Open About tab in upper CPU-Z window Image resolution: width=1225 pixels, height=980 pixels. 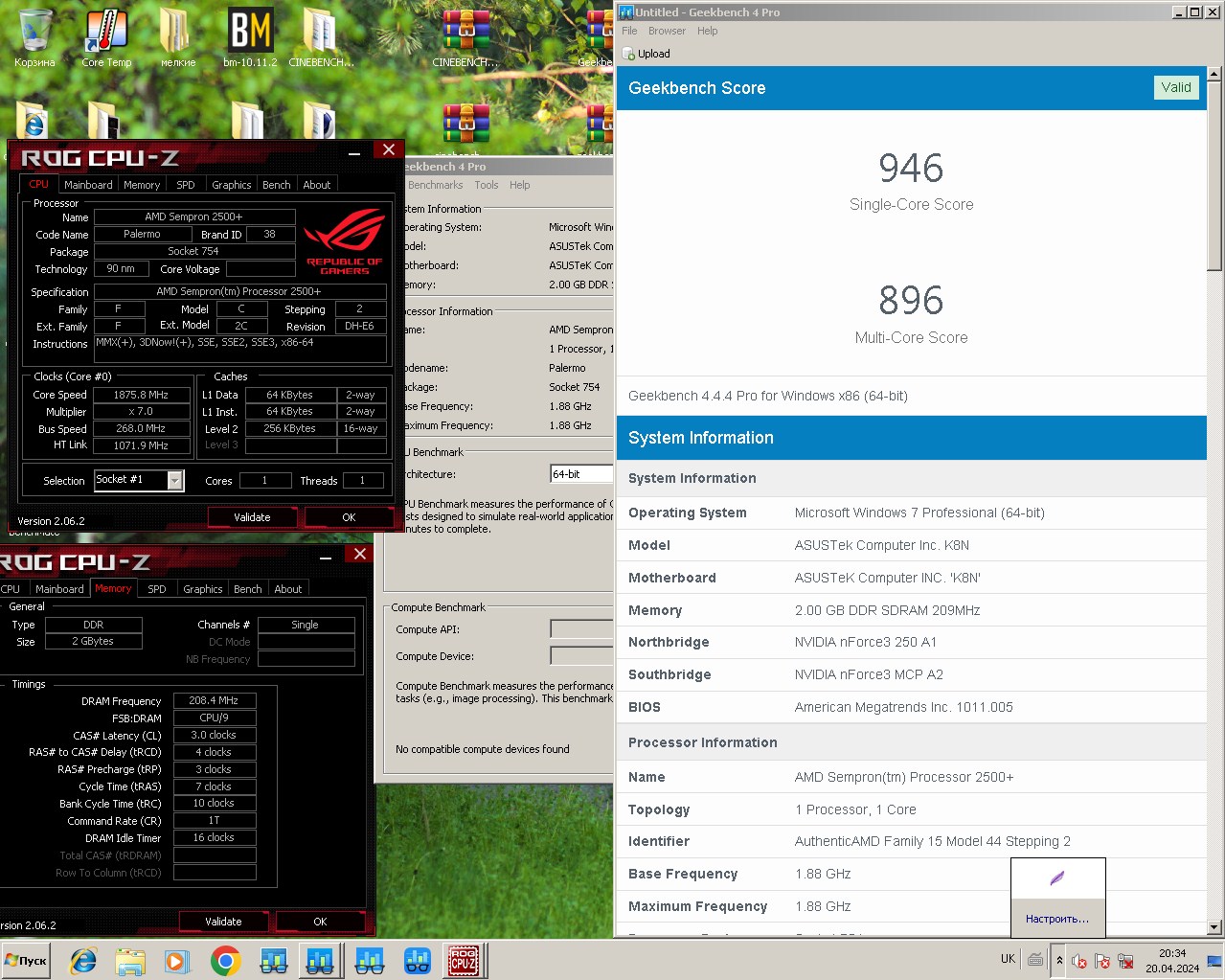[317, 185]
